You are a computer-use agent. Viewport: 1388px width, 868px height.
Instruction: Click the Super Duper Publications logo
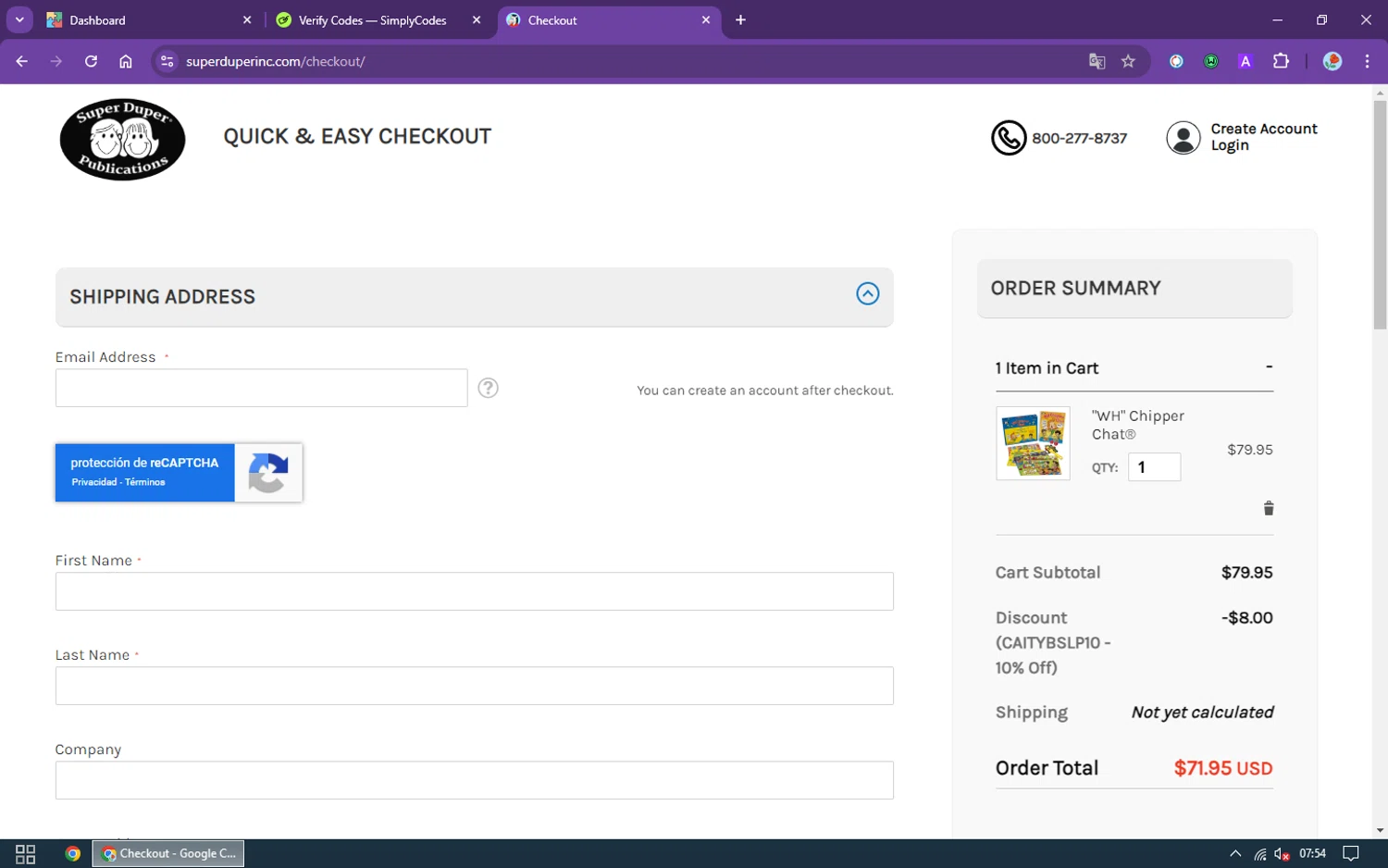tap(122, 139)
